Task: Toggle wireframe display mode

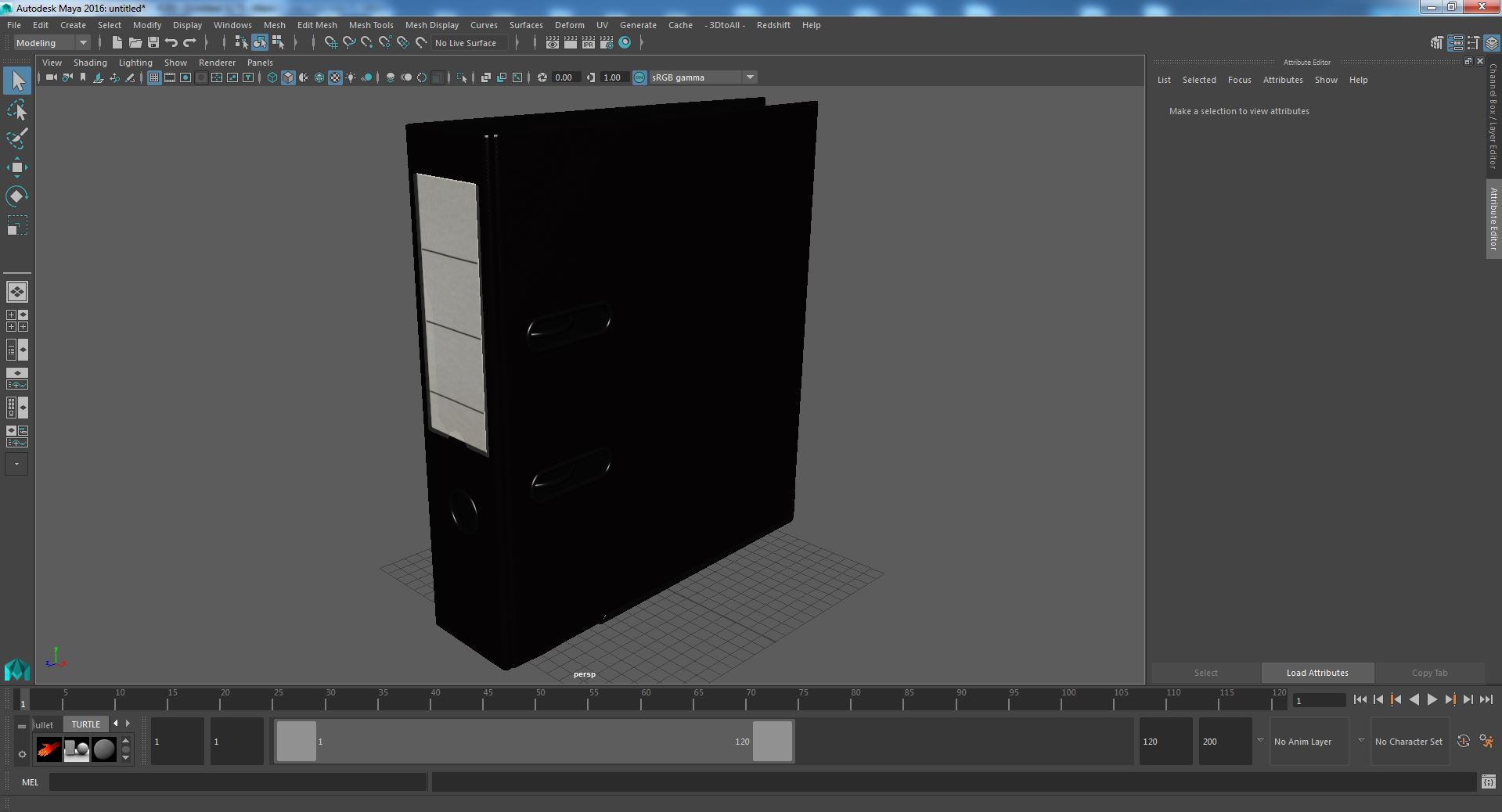Action: 272,77
